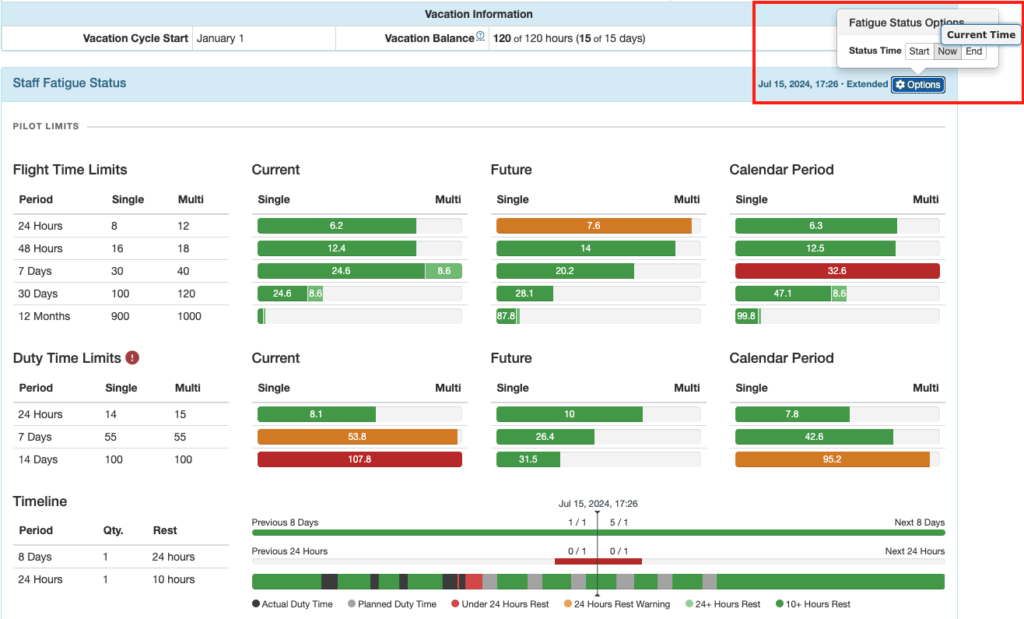The image size is (1024, 619).
Task: Set Status Time to End
Action: (973, 51)
